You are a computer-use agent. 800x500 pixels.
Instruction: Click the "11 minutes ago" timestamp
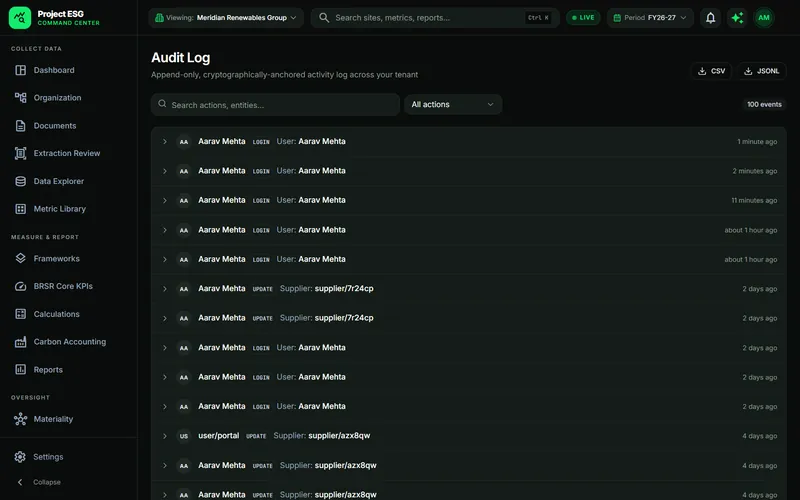pos(754,201)
